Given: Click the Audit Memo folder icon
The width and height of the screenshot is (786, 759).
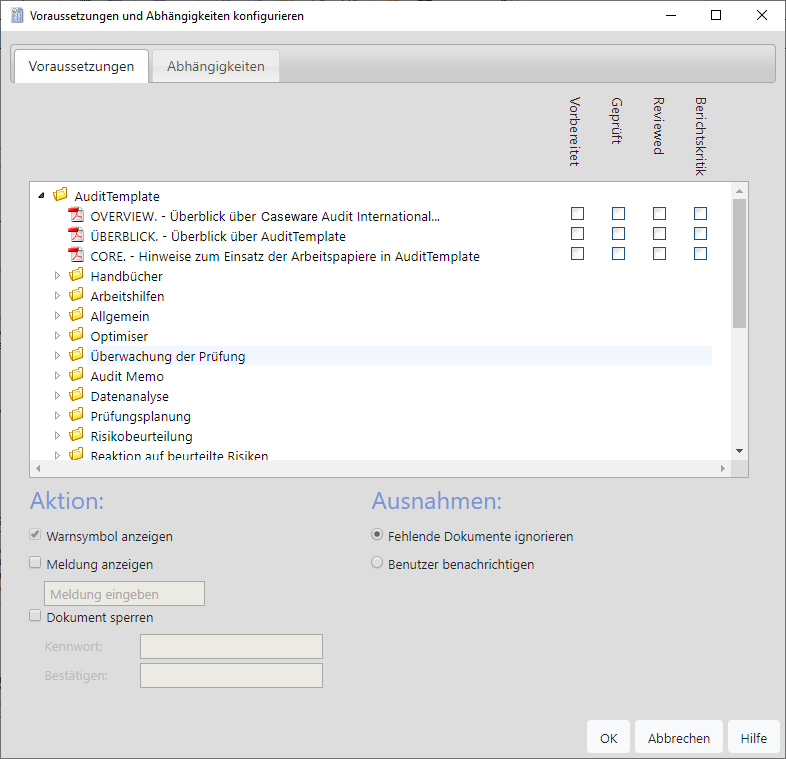Looking at the screenshot, I should (x=76, y=376).
